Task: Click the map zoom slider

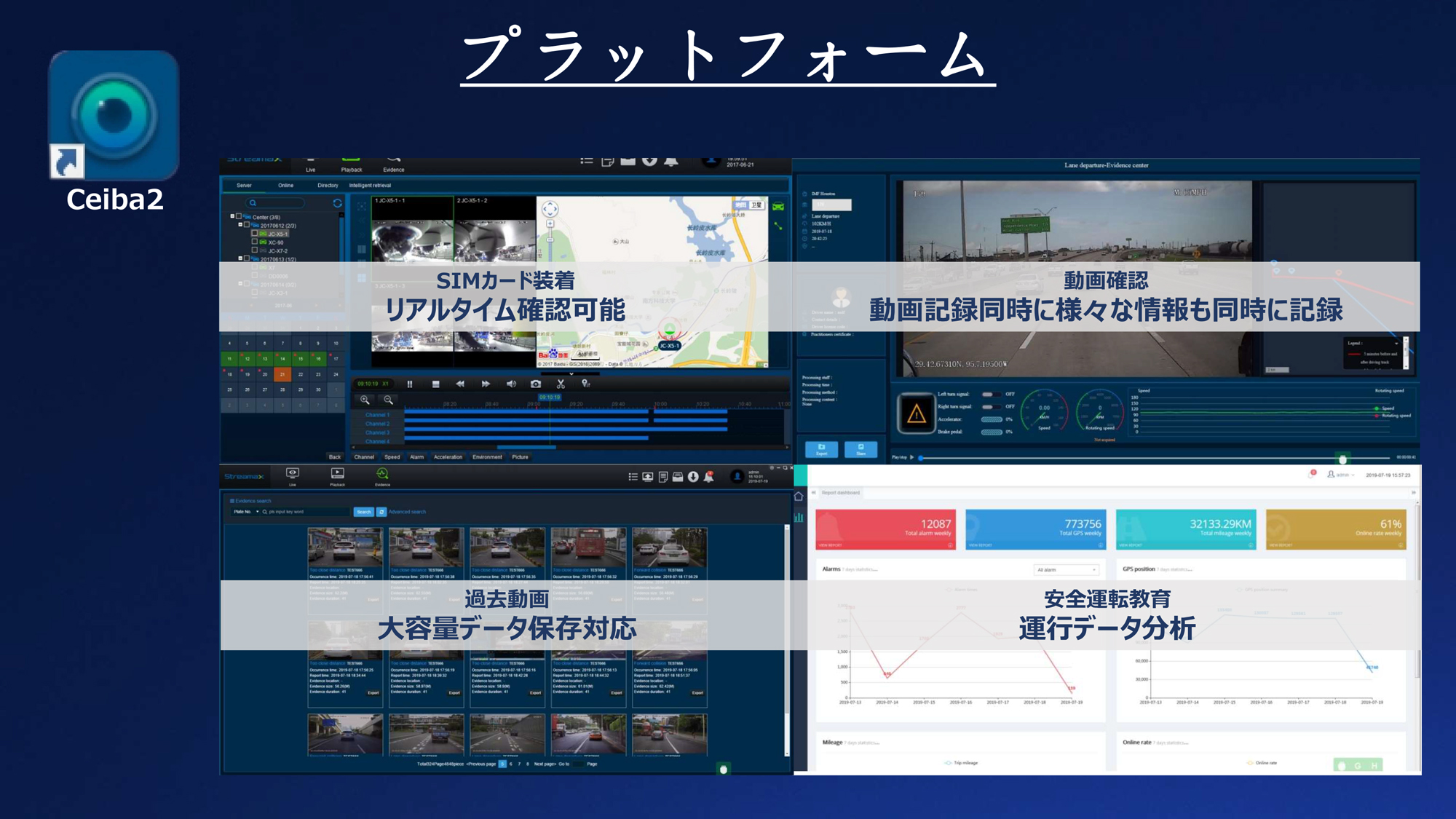Action: (550, 240)
